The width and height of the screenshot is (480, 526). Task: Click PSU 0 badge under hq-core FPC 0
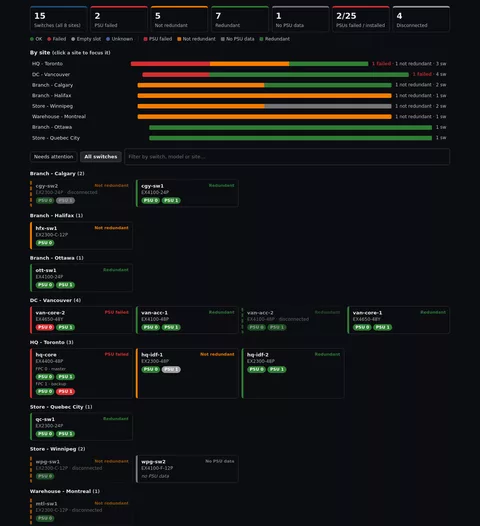pyautogui.click(x=45, y=377)
